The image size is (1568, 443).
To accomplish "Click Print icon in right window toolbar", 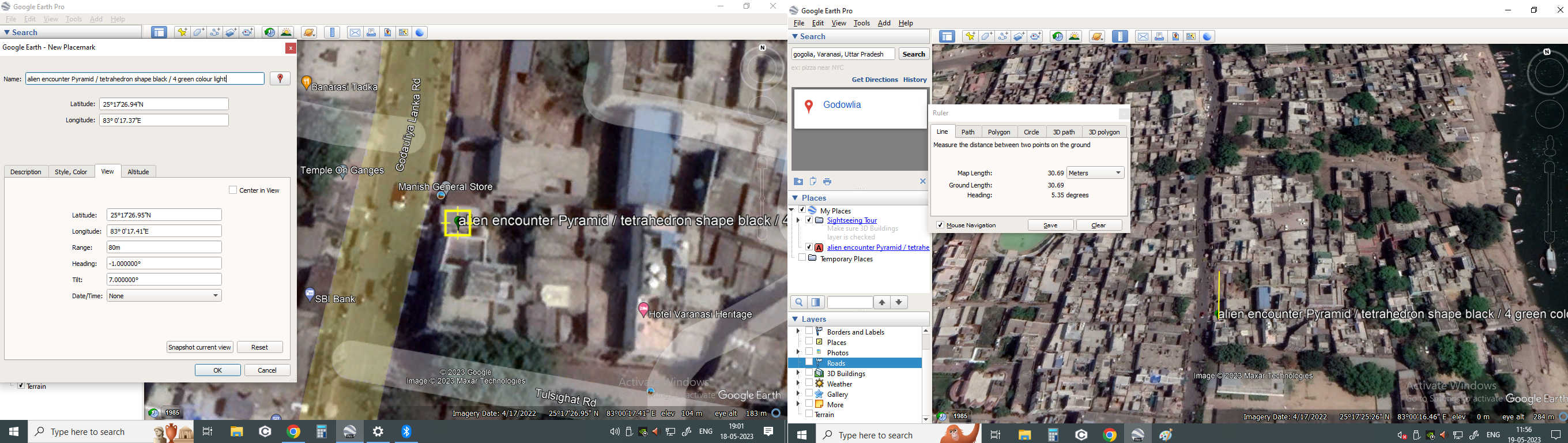I will pyautogui.click(x=1159, y=36).
